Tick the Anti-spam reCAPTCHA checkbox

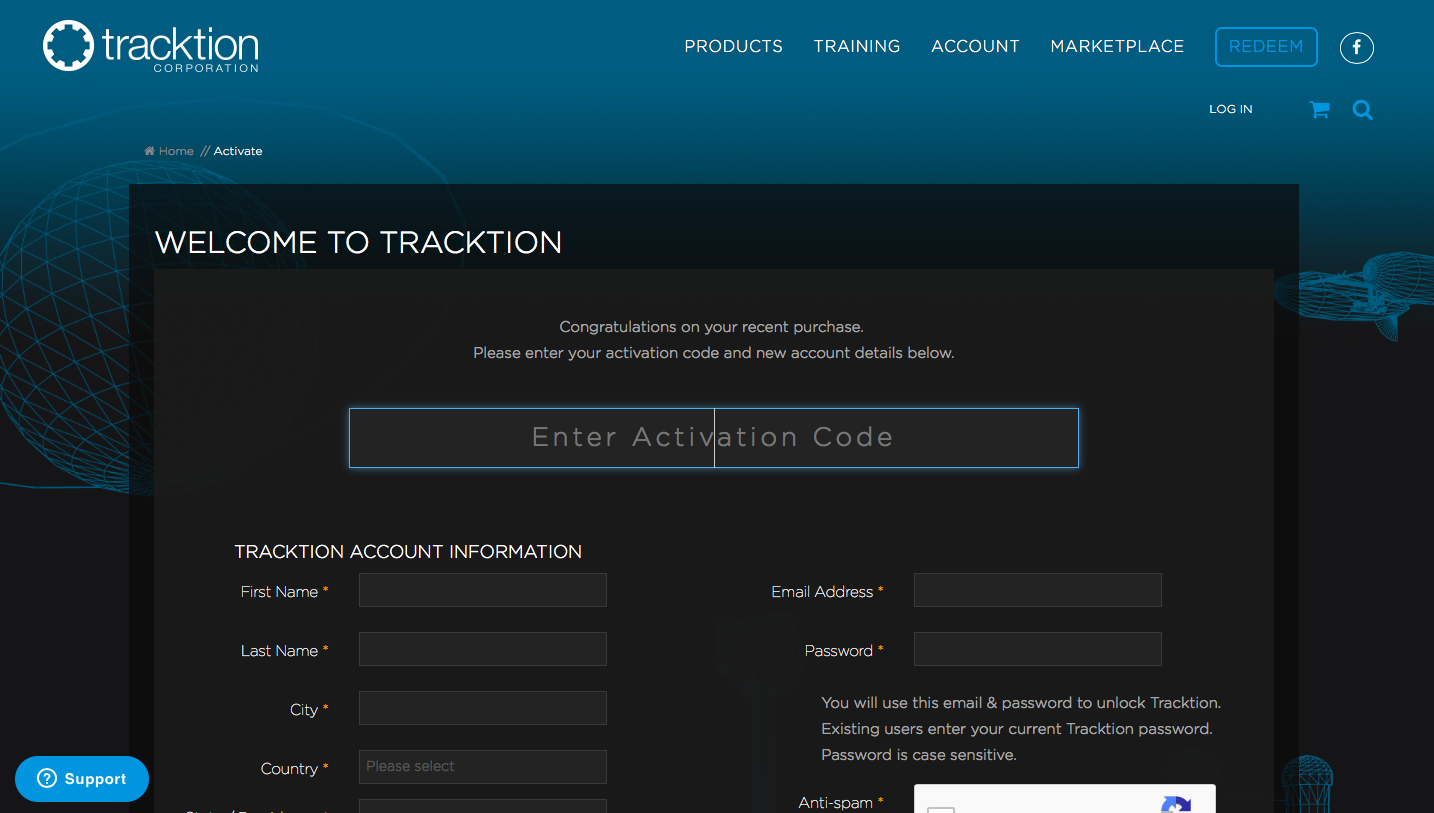tap(941, 808)
